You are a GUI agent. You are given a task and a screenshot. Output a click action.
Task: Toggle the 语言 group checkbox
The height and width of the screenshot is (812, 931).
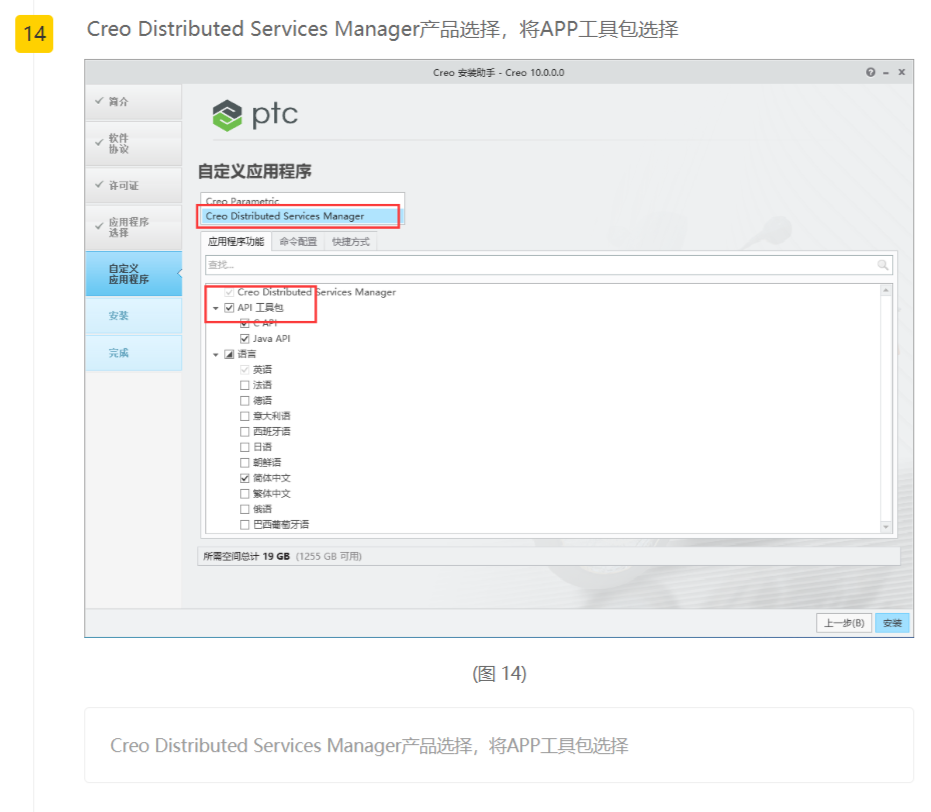pyautogui.click(x=229, y=354)
